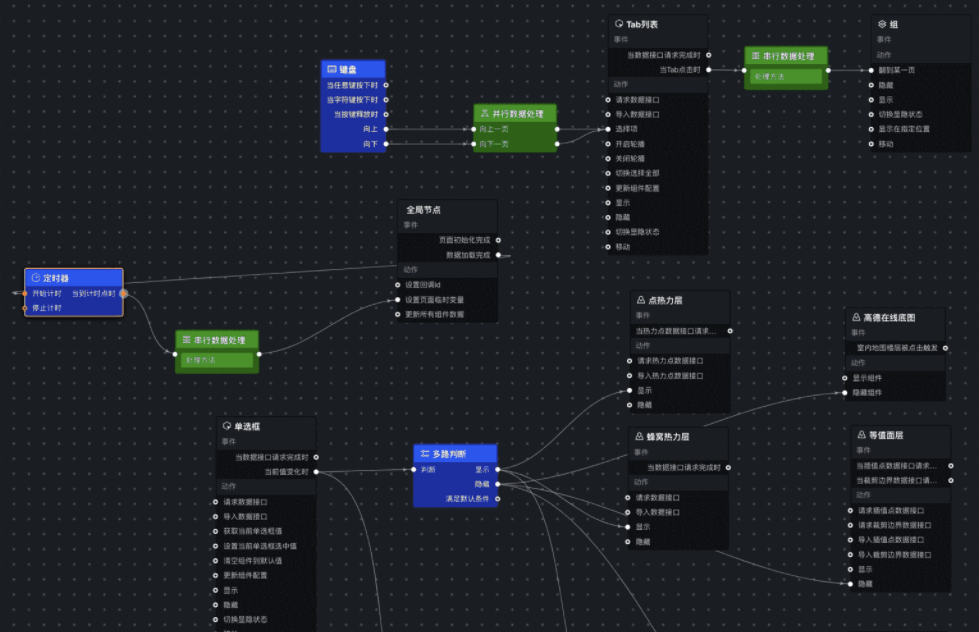Click icon of 串行数据处理 node beside Tab列表

[755, 56]
